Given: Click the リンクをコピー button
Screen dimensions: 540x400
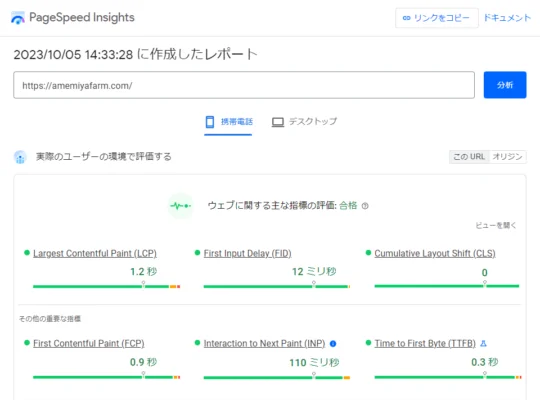Looking at the screenshot, I should tap(437, 18).
